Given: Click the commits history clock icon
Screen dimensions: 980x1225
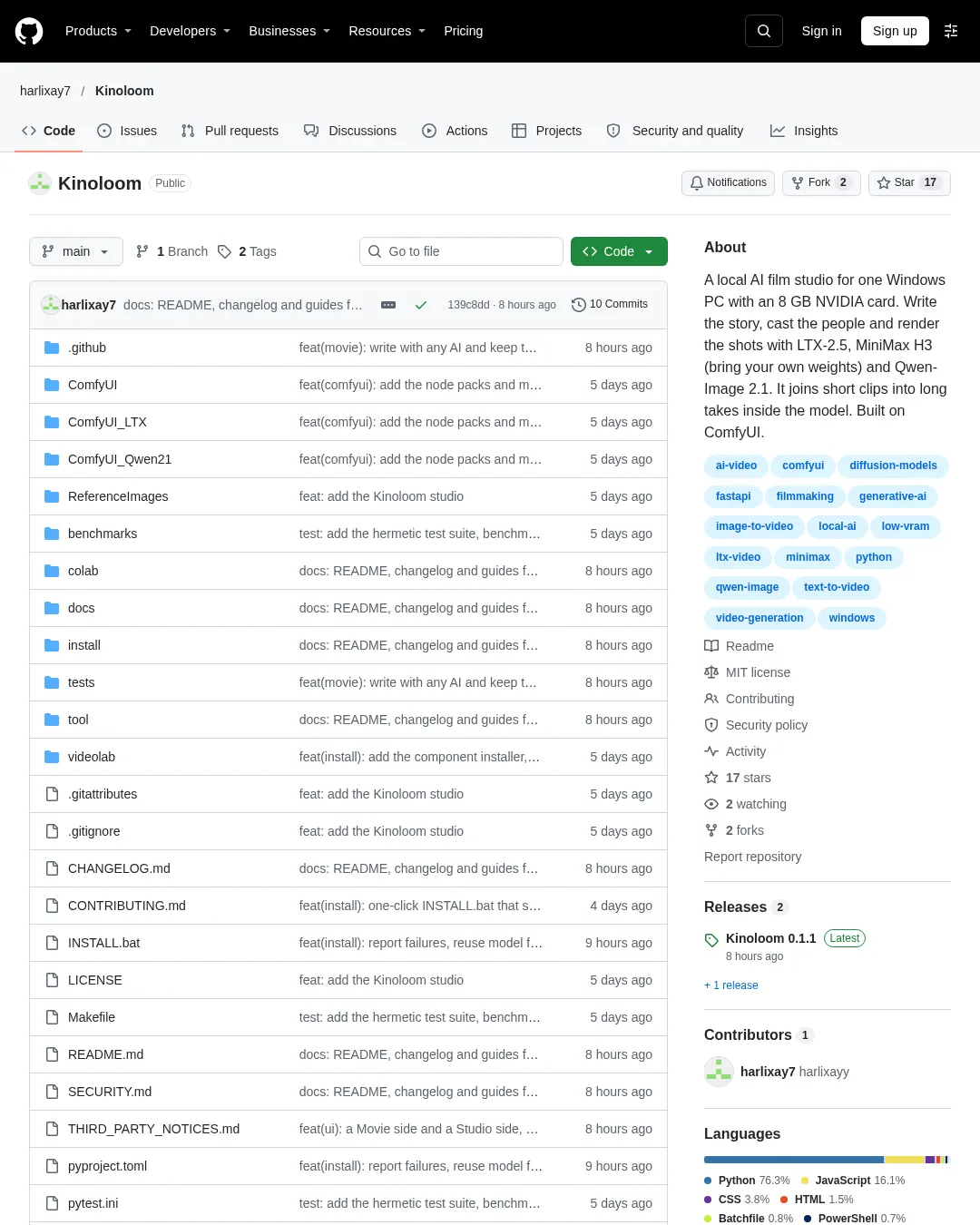Looking at the screenshot, I should pyautogui.click(x=579, y=305).
